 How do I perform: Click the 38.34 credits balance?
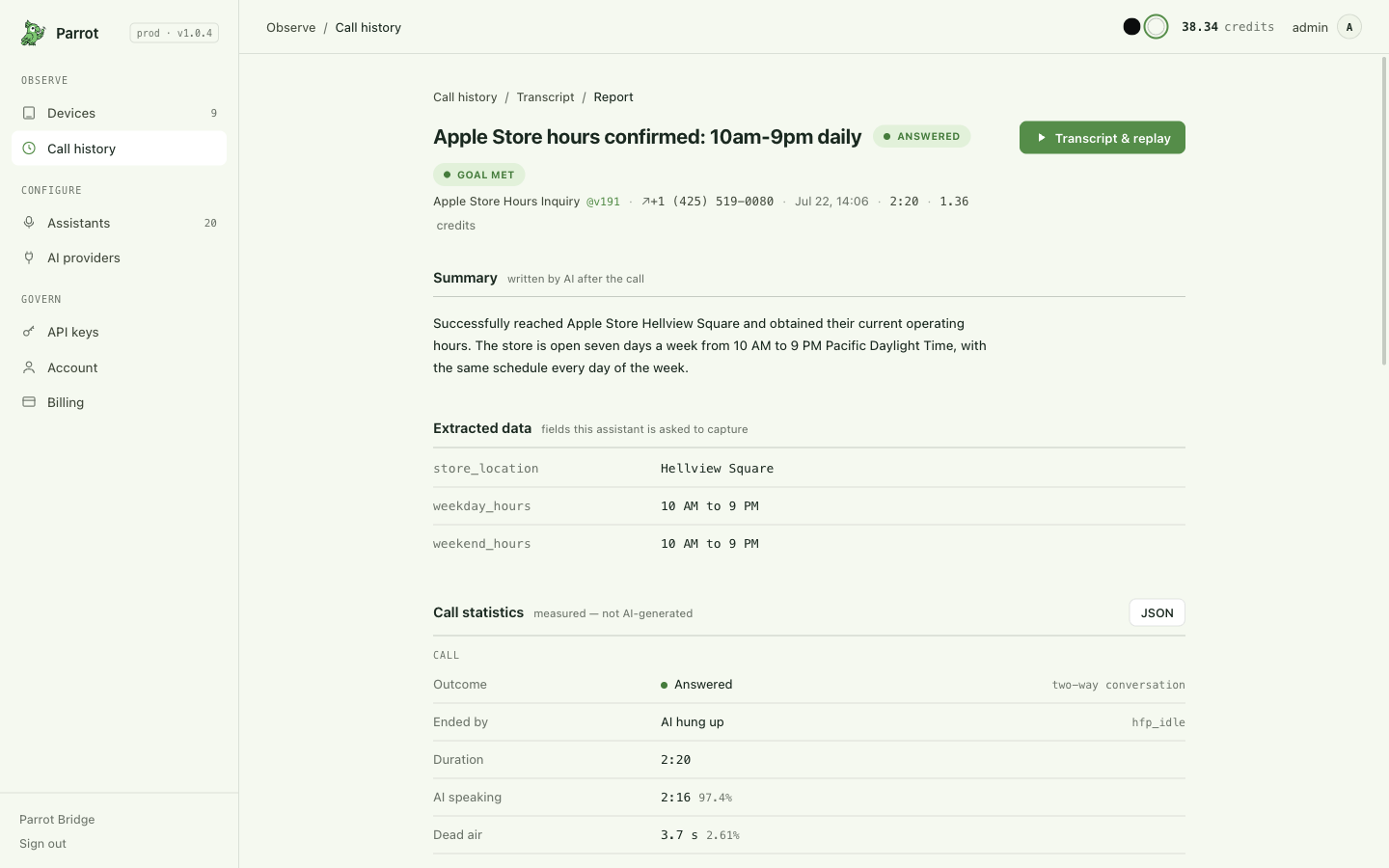[1228, 27]
